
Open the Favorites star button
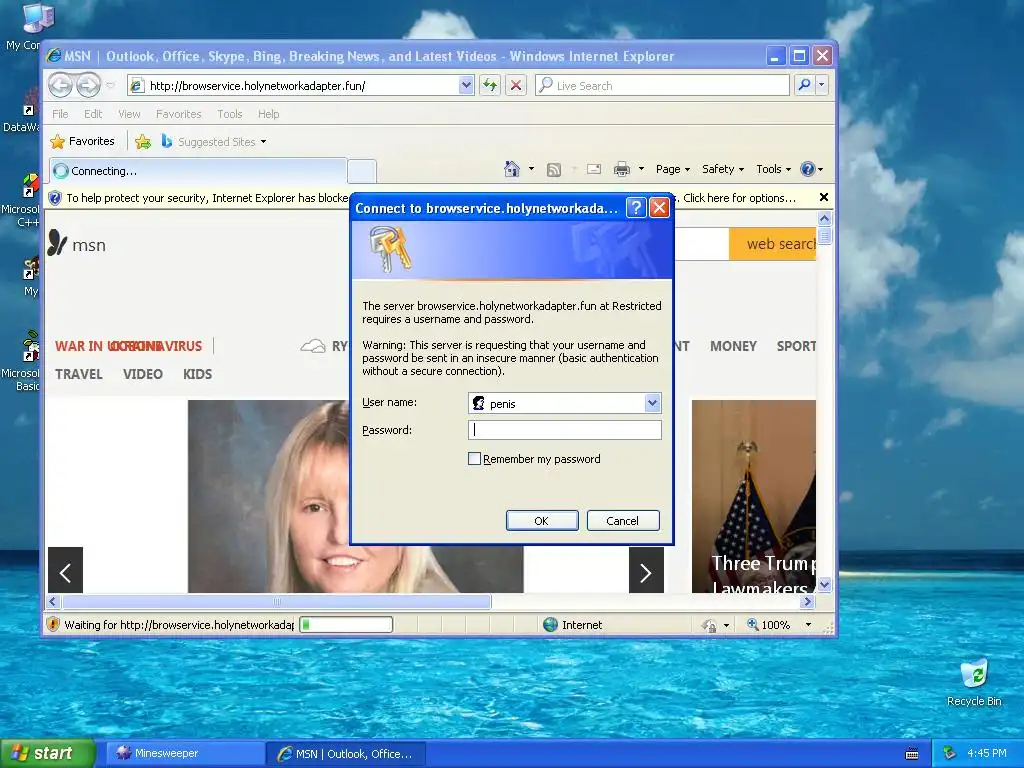[83, 141]
